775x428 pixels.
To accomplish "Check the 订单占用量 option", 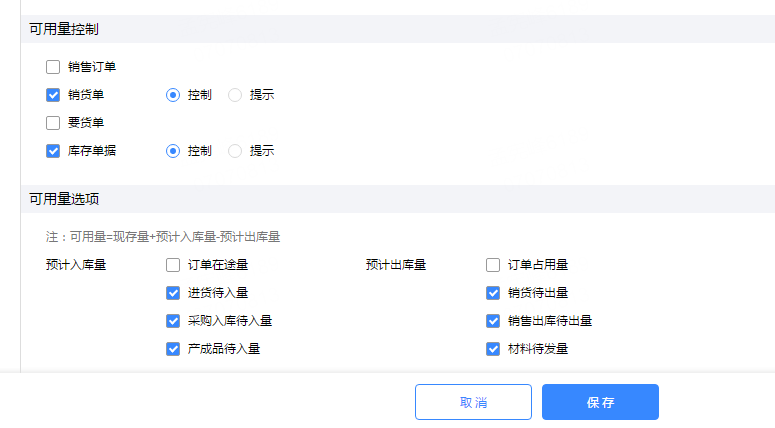I will (493, 265).
